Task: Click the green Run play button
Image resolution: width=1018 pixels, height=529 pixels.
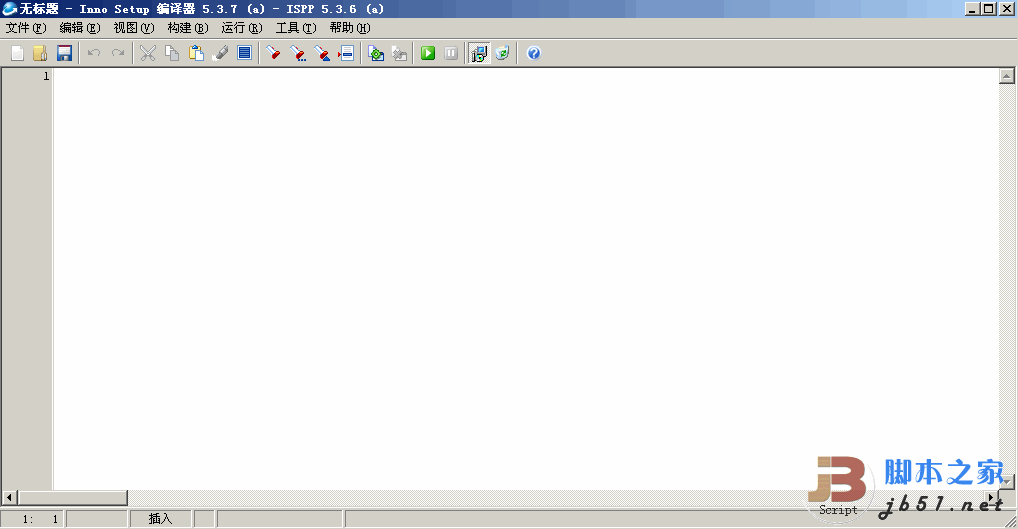Action: pos(428,53)
